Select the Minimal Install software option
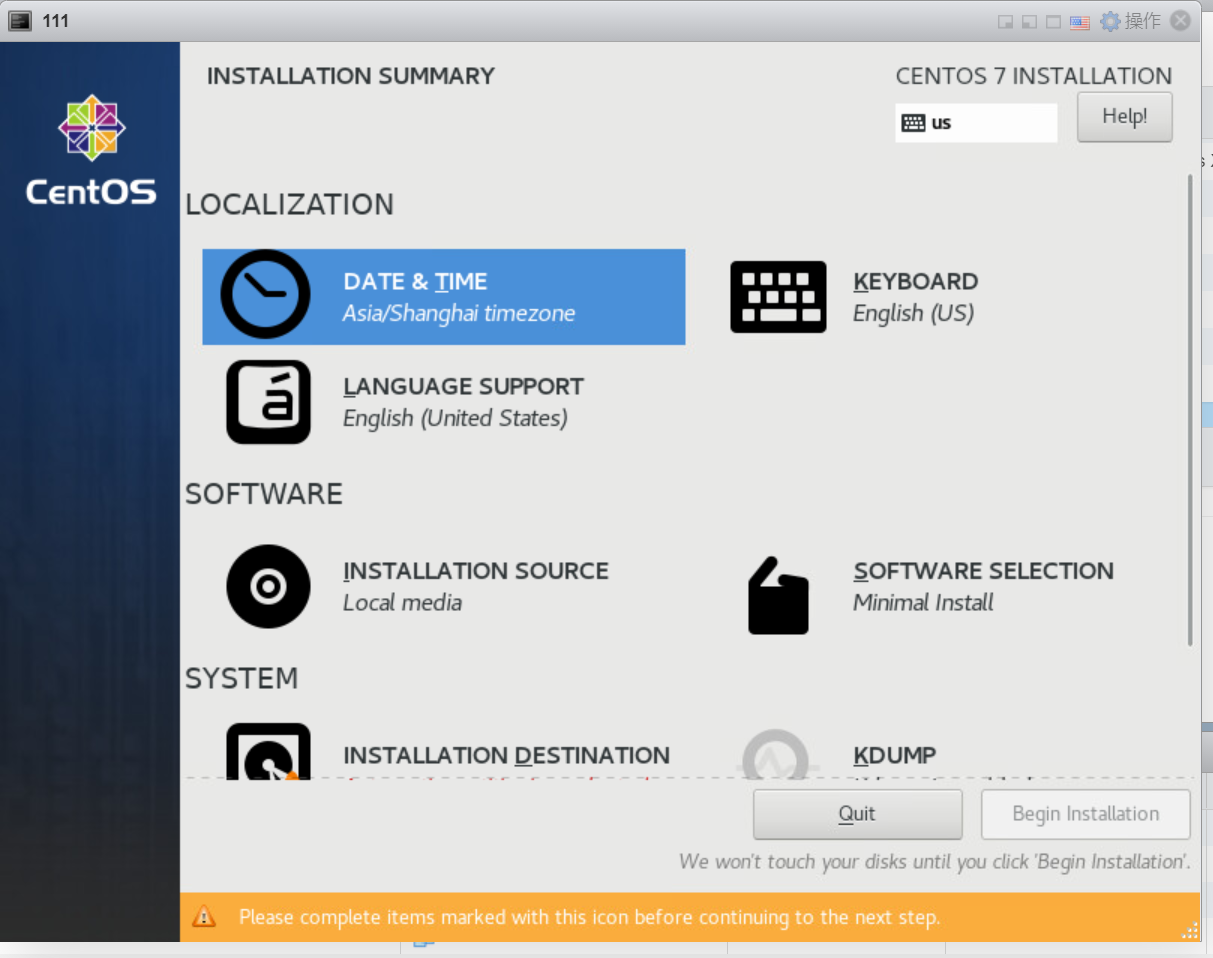Screen dimensions: 1213x958 922,602
